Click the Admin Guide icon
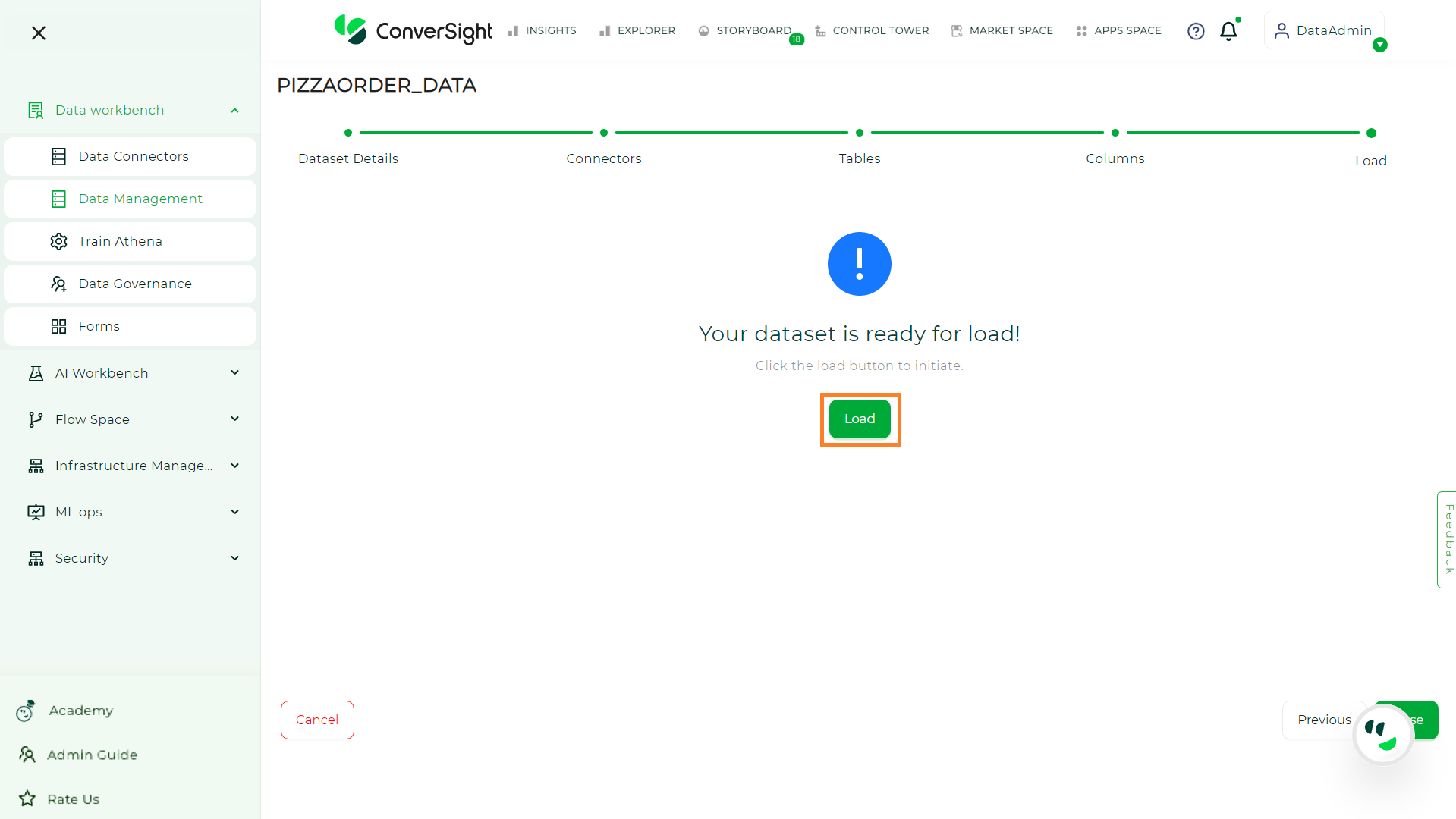Screen dimensions: 1456x819 coord(27,755)
